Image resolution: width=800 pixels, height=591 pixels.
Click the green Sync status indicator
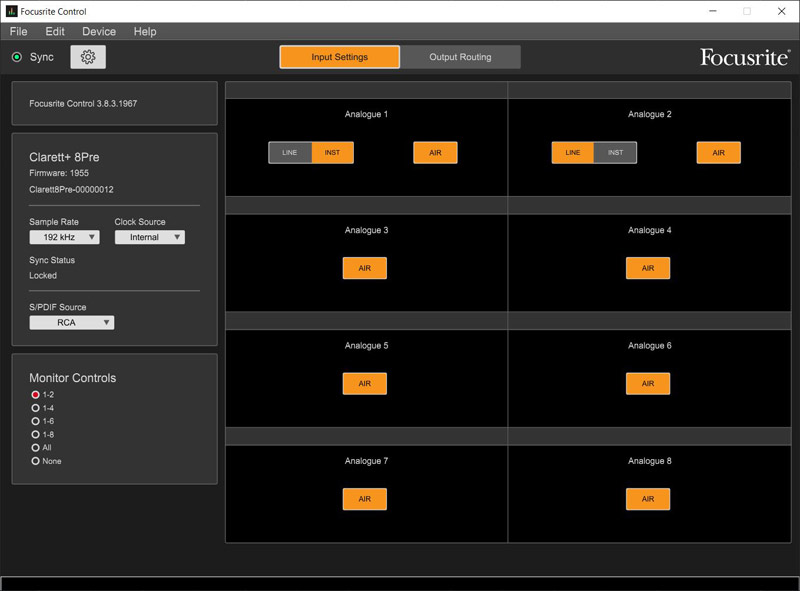point(17,57)
